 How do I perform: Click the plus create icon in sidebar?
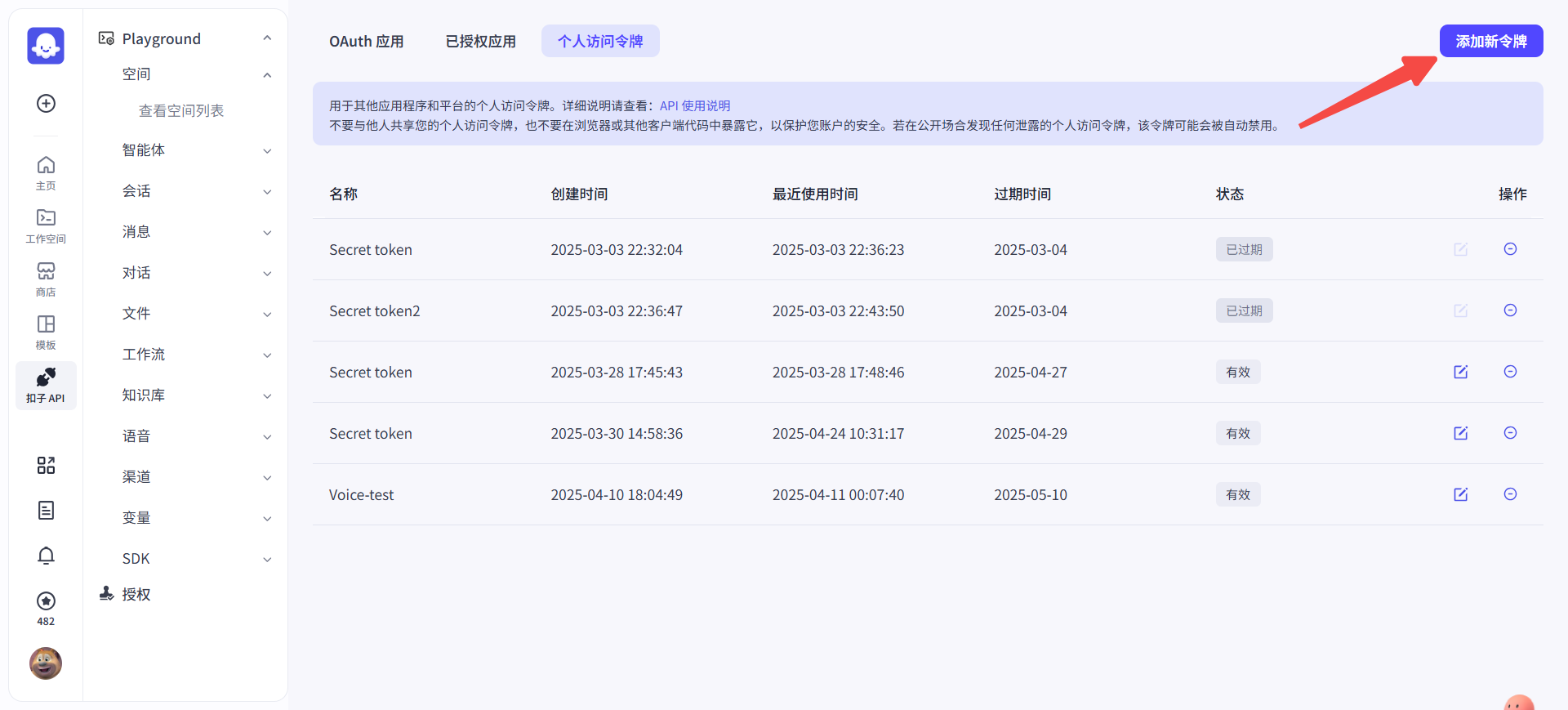pos(47,103)
